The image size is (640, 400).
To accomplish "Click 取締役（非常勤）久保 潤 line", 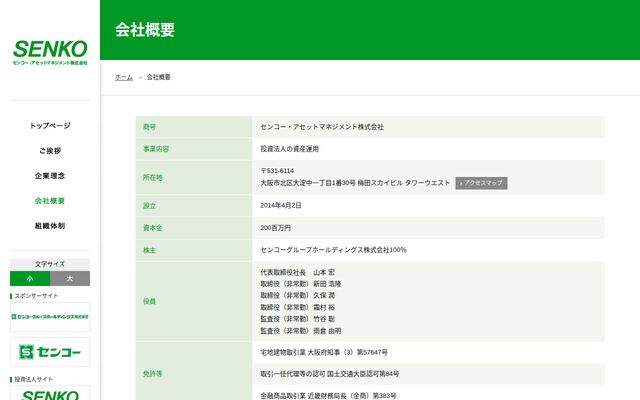I will tap(298, 295).
